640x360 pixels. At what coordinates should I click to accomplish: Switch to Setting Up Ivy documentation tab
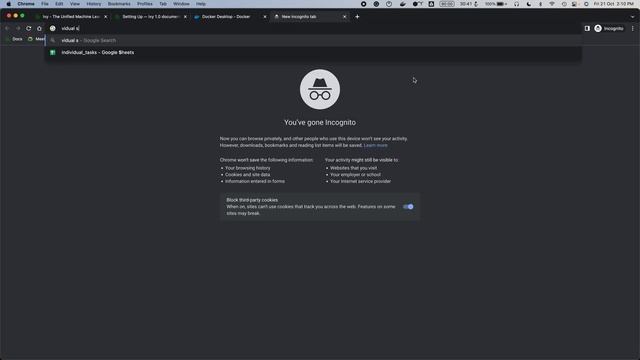[x=150, y=17]
